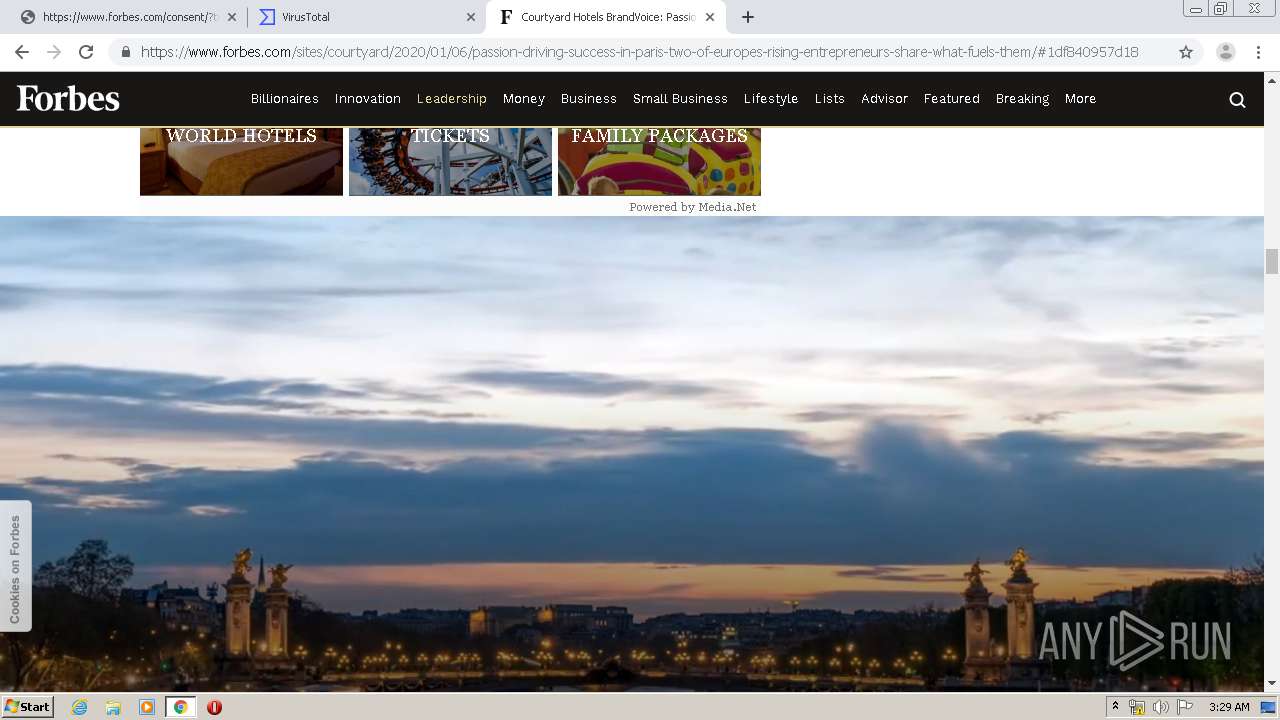Switch to the VirusTotal tab
1280x720 pixels.
(x=365, y=17)
